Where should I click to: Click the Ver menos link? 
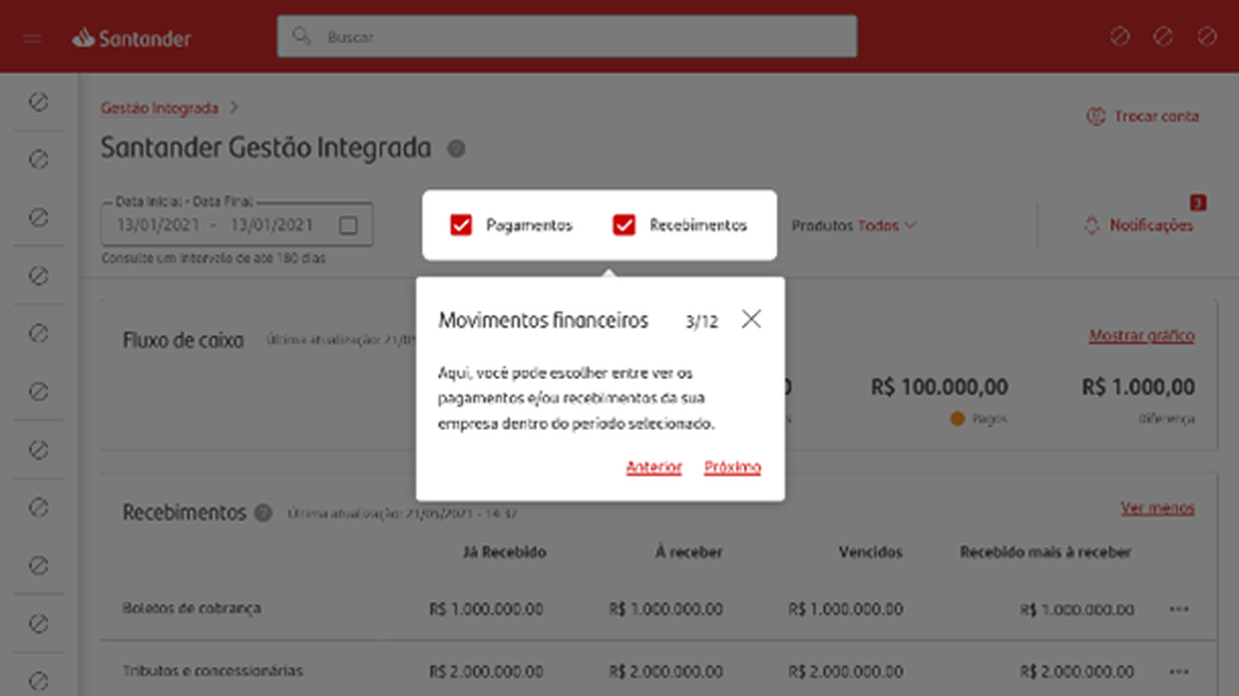tap(1157, 508)
